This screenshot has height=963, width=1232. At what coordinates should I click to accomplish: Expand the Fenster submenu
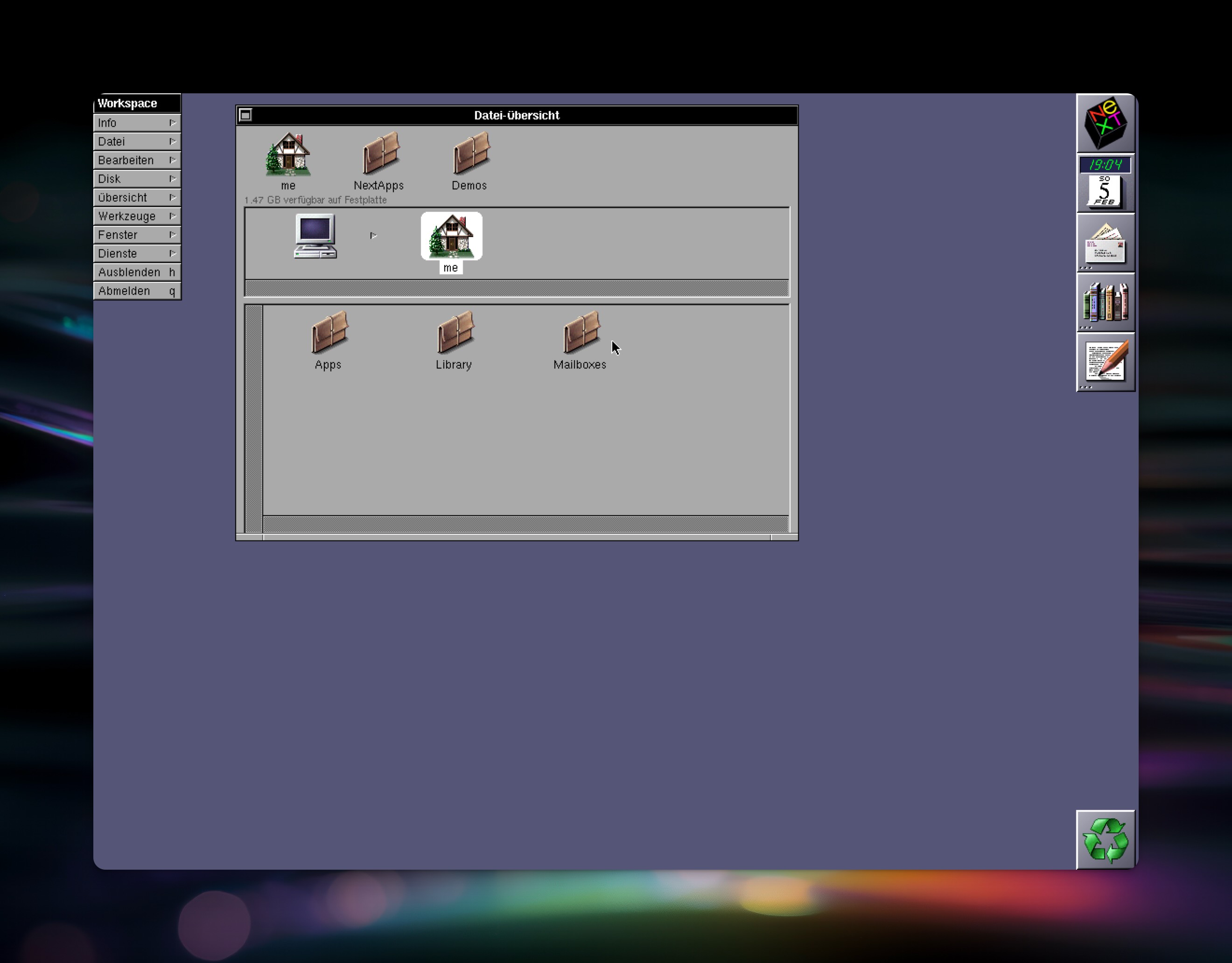137,235
